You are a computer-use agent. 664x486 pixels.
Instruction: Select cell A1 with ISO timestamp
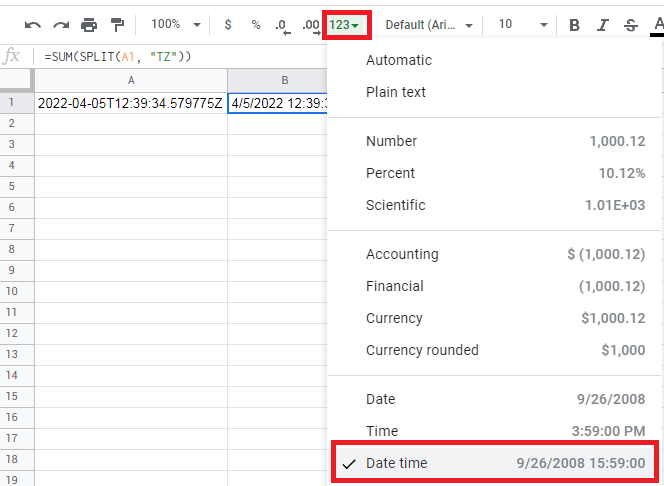(x=131, y=103)
